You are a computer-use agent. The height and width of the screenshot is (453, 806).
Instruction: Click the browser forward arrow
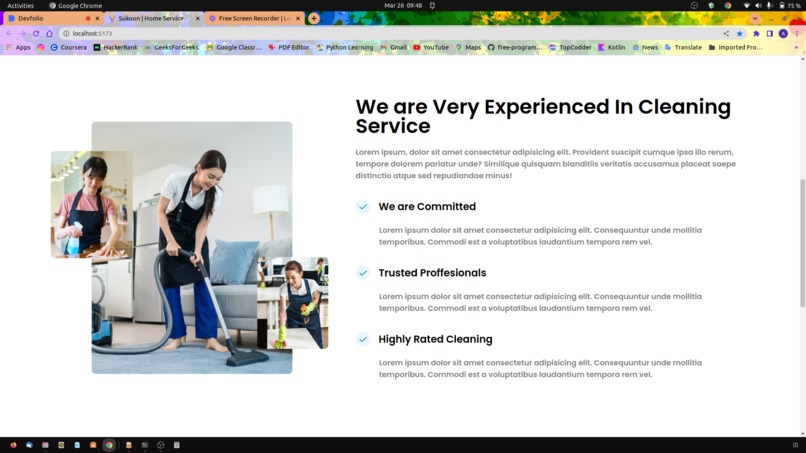[23, 33]
